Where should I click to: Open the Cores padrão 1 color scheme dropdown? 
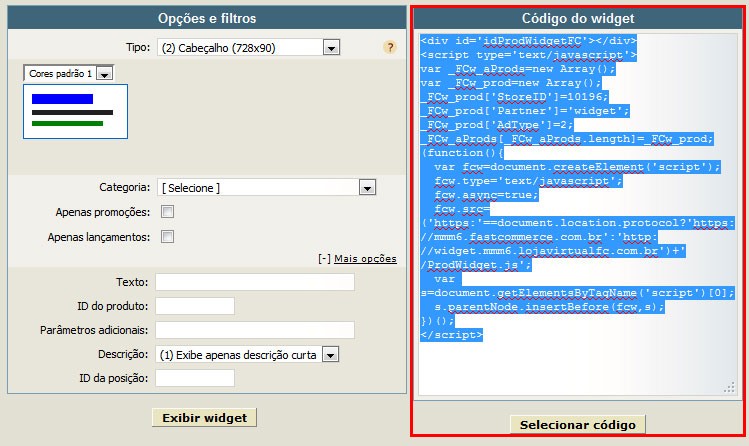[69, 73]
